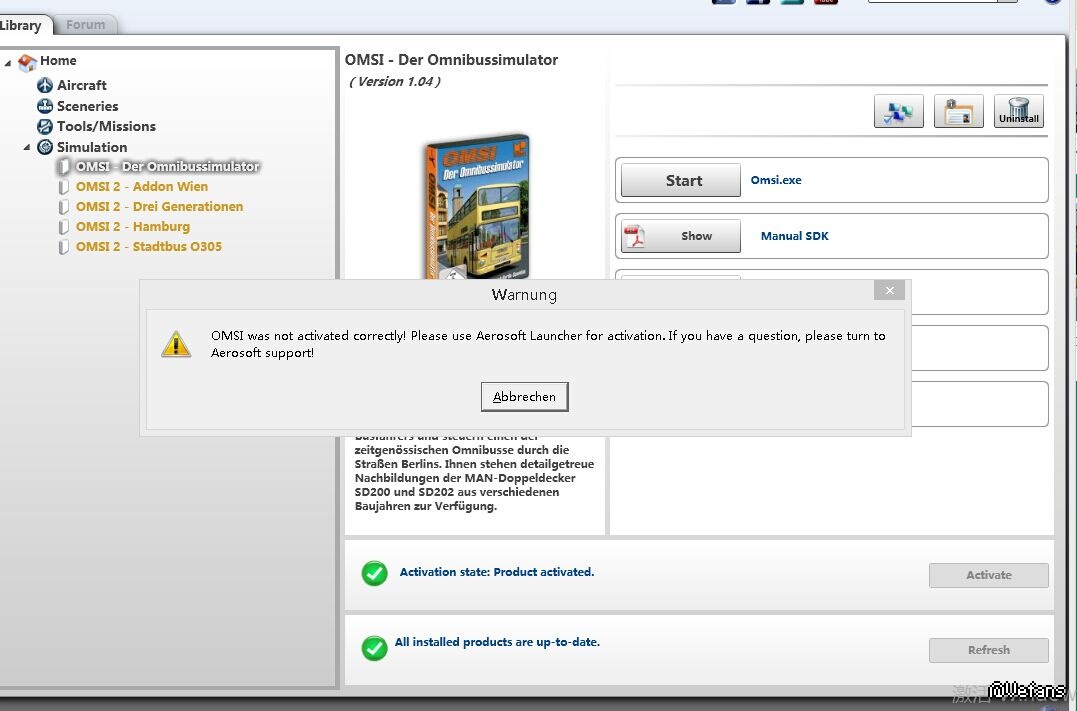Select OMSI 2 - Addon Wien
The height and width of the screenshot is (711, 1077).
pos(141,187)
